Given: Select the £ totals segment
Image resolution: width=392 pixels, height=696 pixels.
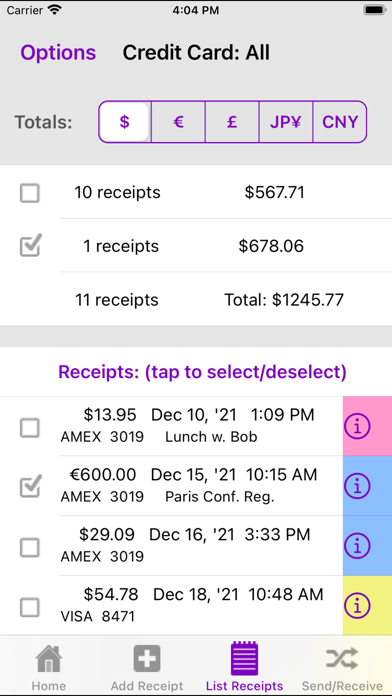Looking at the screenshot, I should coord(232,122).
